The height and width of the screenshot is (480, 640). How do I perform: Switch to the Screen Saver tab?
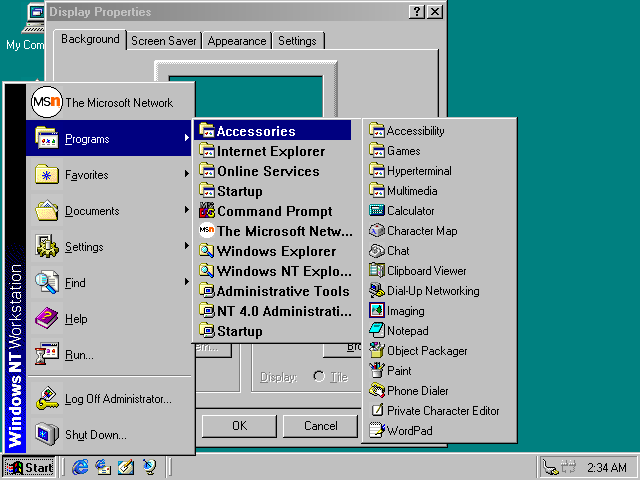coord(164,41)
